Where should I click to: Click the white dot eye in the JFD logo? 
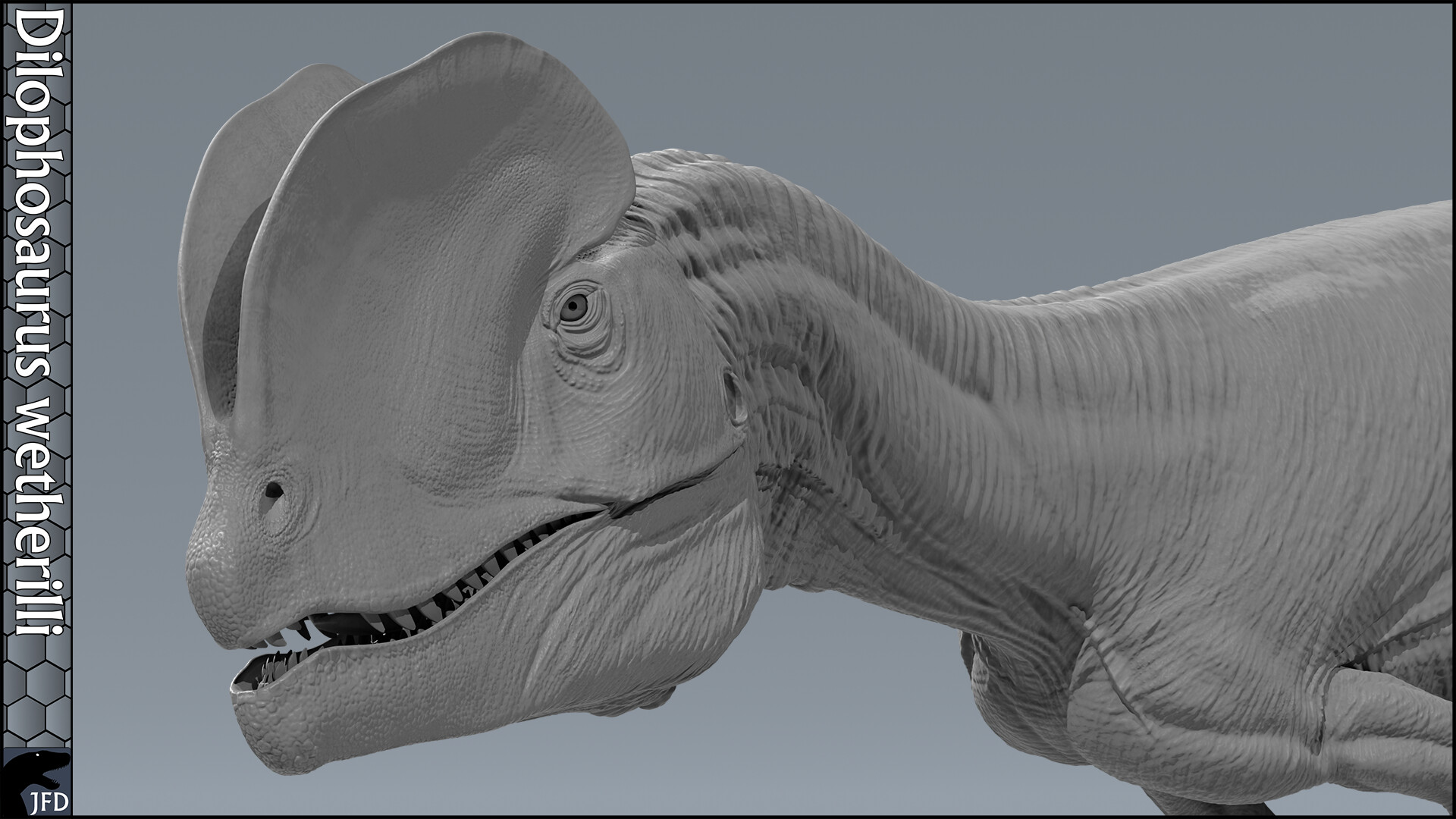point(37,755)
